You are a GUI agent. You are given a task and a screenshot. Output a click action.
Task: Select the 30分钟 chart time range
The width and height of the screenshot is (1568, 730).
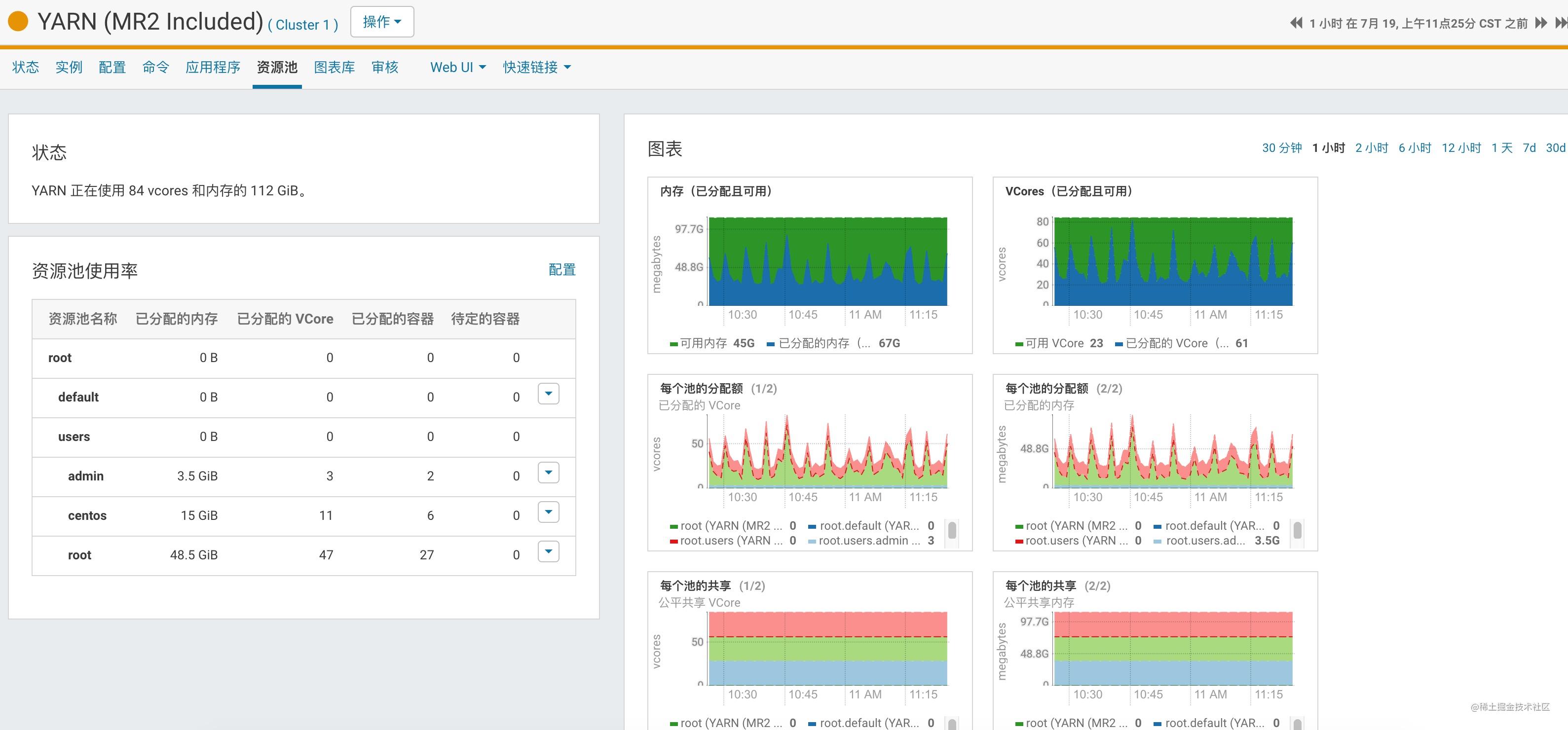[x=1281, y=148]
